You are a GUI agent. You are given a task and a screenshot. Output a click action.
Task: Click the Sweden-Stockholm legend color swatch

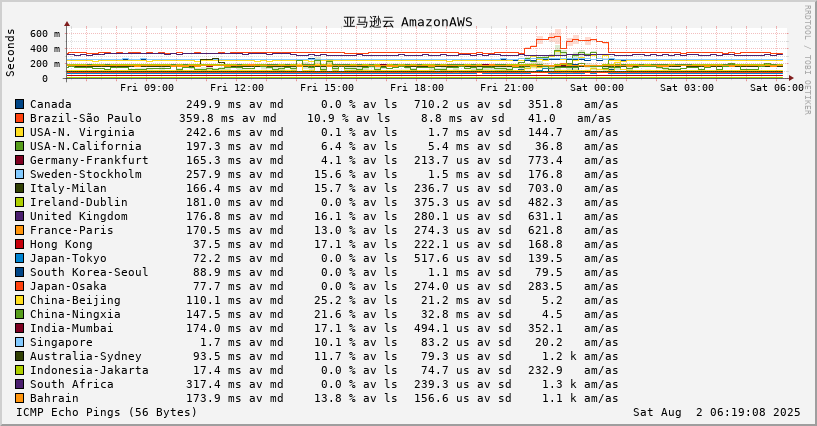[x=20, y=174]
